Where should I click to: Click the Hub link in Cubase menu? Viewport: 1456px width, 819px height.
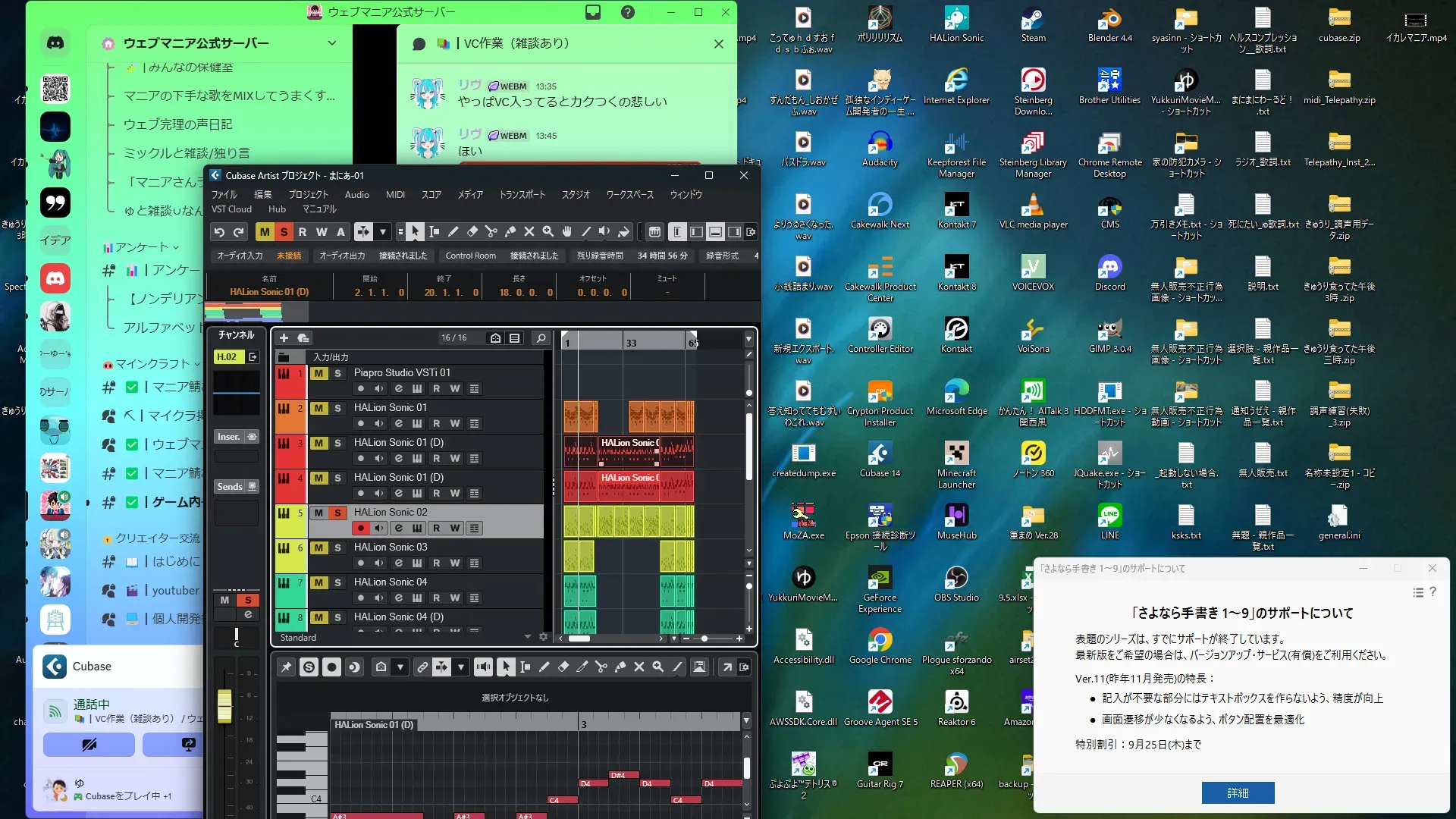277,209
